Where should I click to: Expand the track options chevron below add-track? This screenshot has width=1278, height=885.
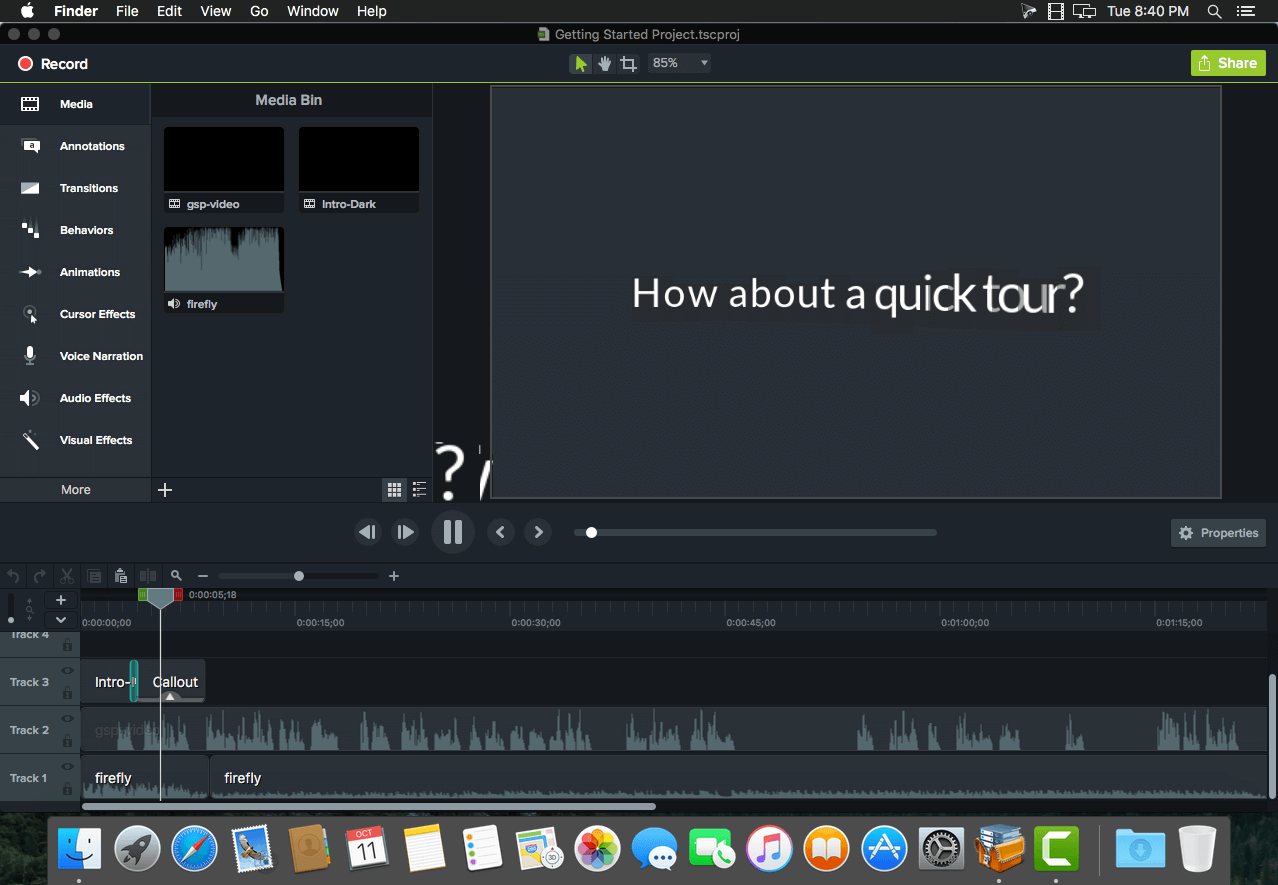pos(61,620)
